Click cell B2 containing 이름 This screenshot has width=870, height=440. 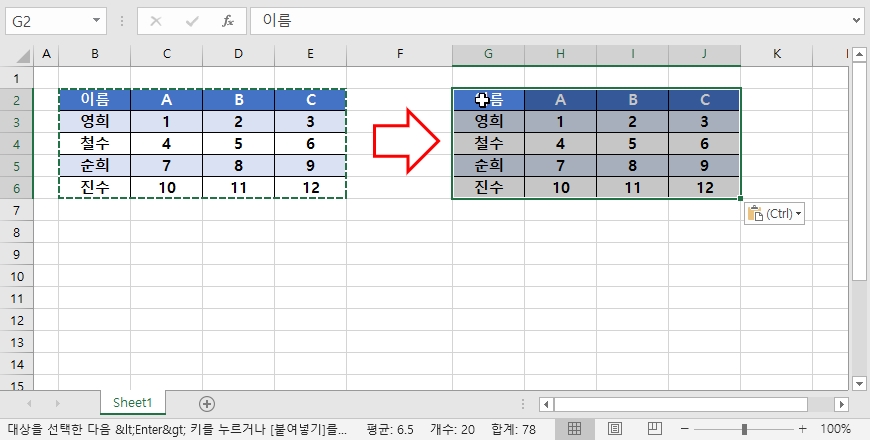click(95, 100)
